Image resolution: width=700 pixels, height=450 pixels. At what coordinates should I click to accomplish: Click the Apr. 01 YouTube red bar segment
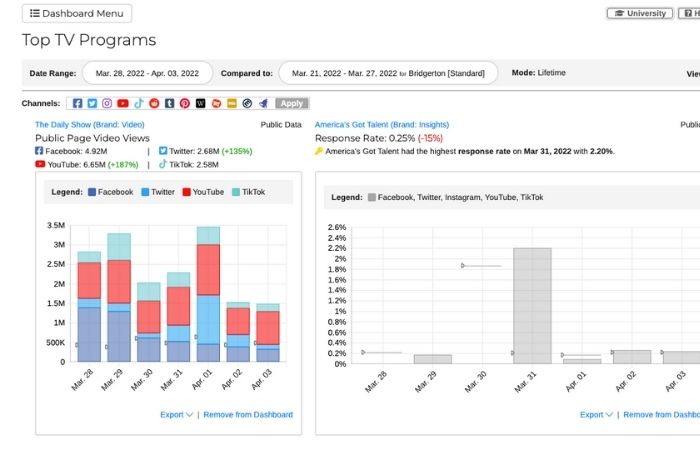pos(208,270)
